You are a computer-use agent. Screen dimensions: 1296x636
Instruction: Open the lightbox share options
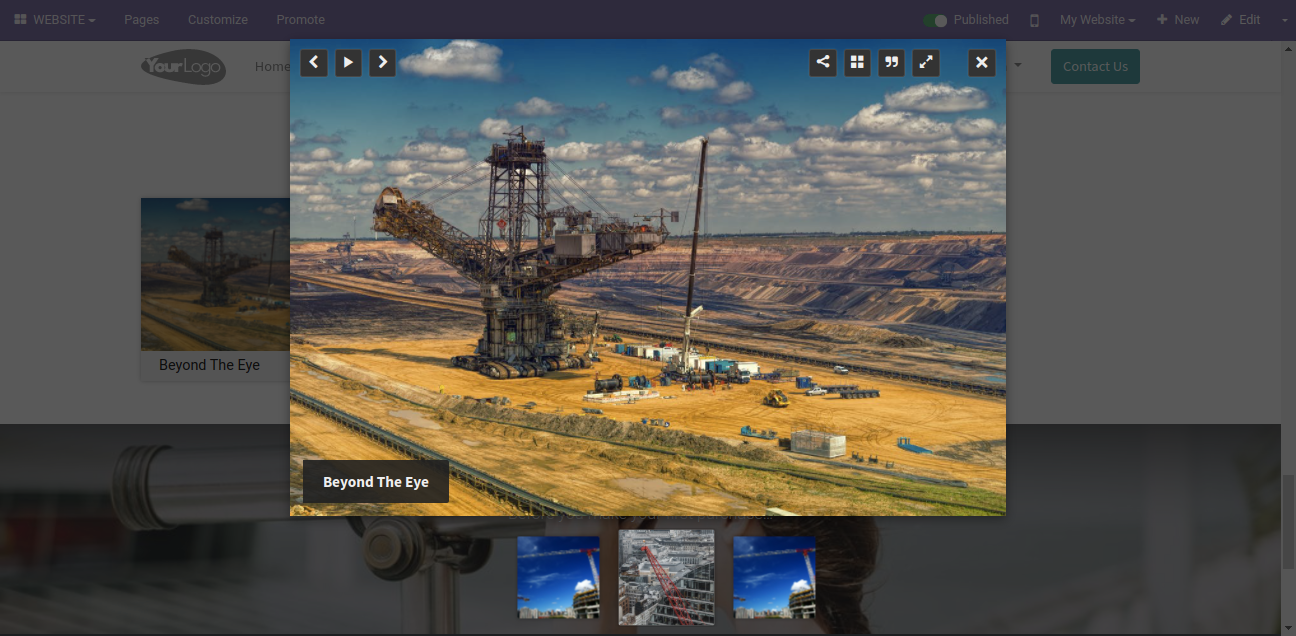[823, 63]
